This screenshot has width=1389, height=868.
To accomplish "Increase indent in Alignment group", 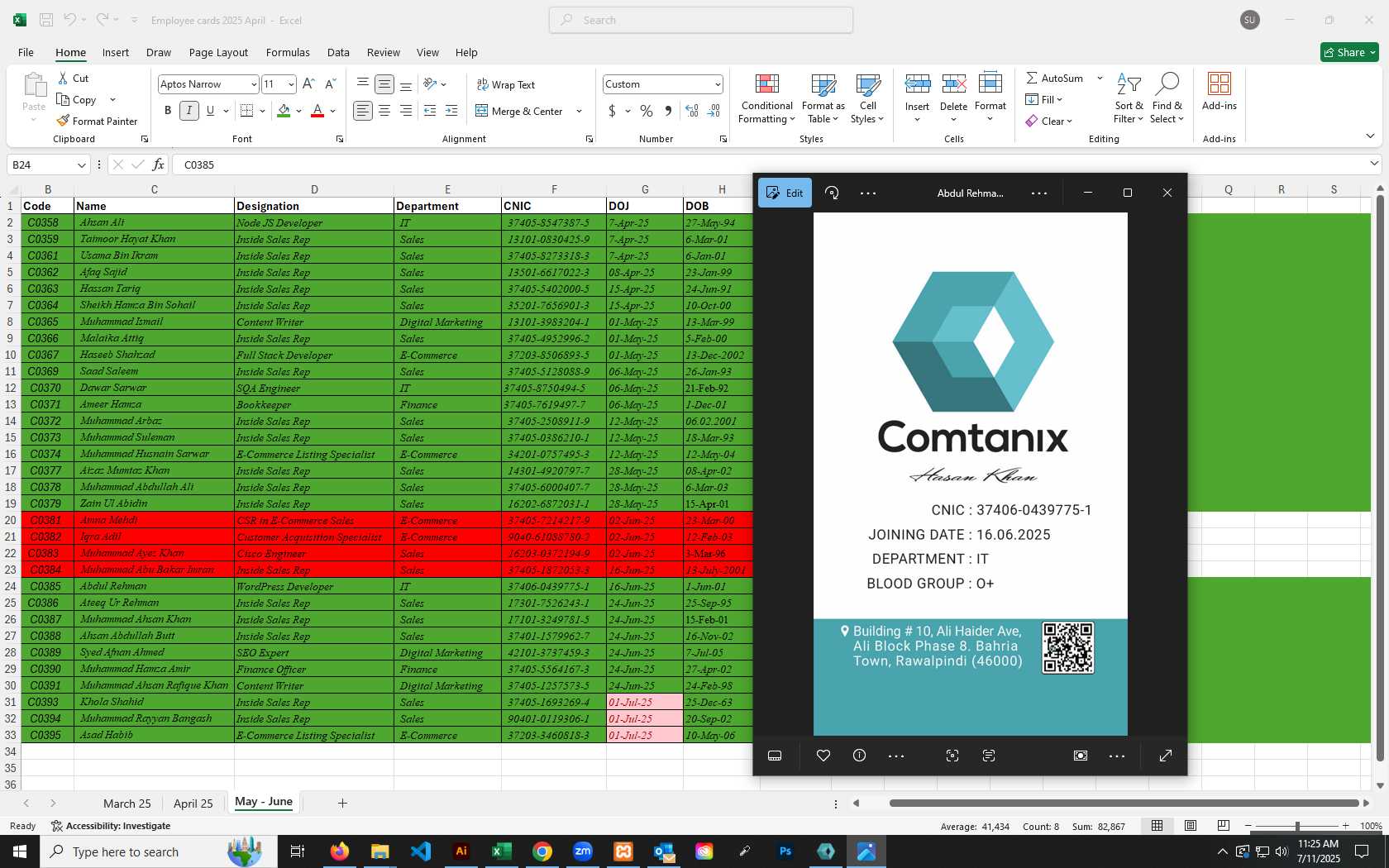I will point(451,111).
